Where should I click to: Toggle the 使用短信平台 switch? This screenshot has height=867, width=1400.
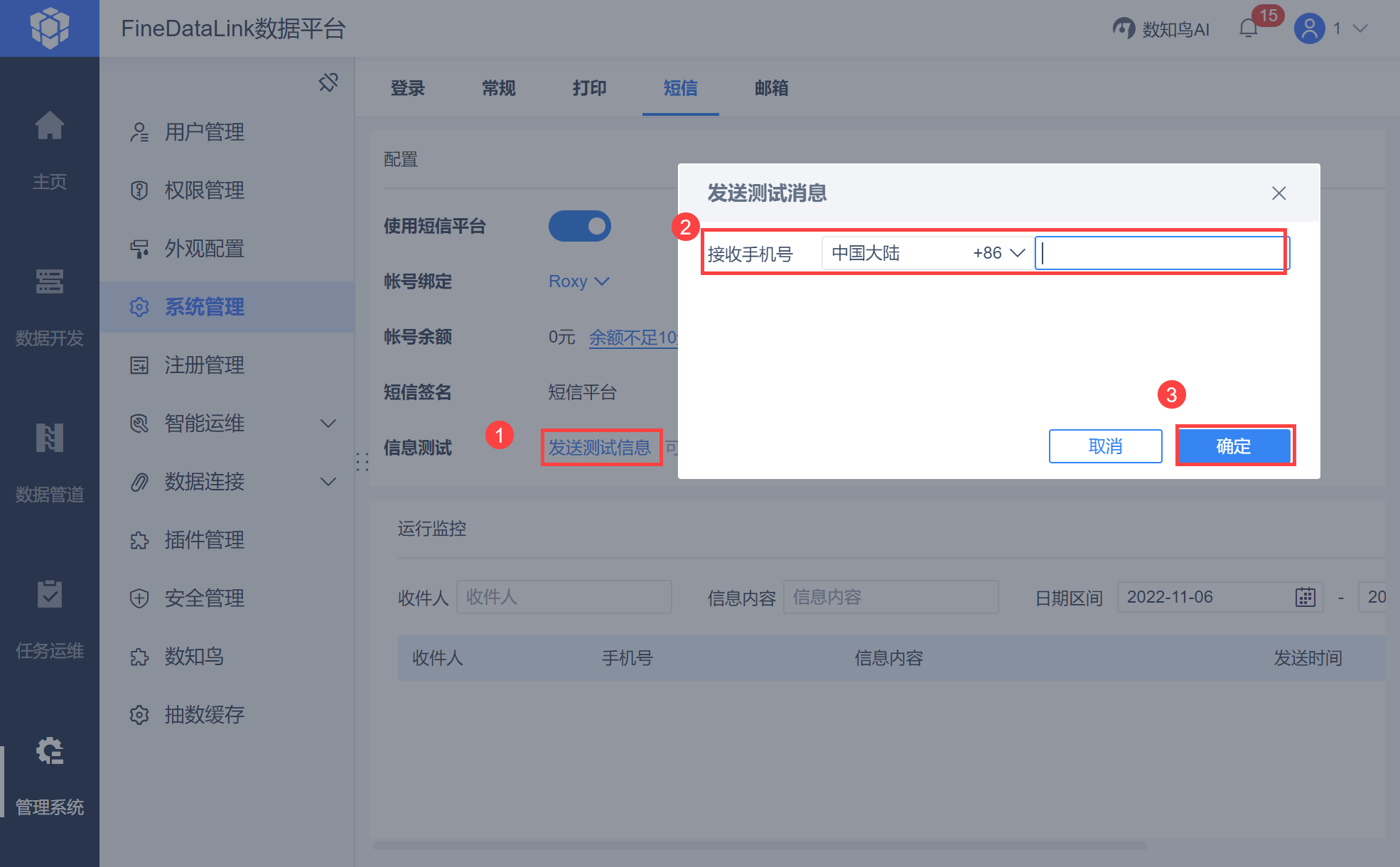point(579,226)
